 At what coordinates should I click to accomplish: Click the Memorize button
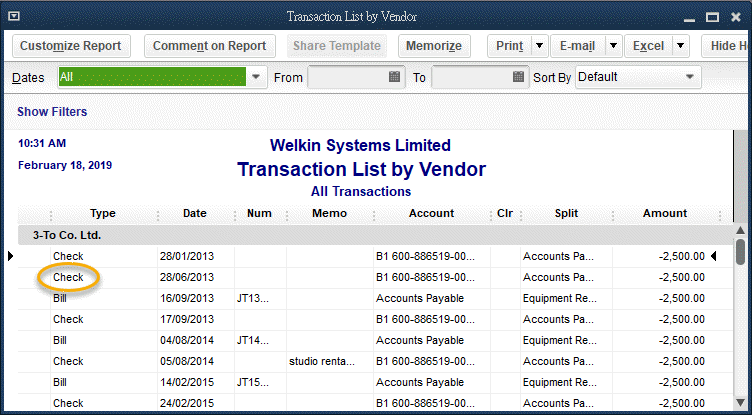(x=434, y=46)
